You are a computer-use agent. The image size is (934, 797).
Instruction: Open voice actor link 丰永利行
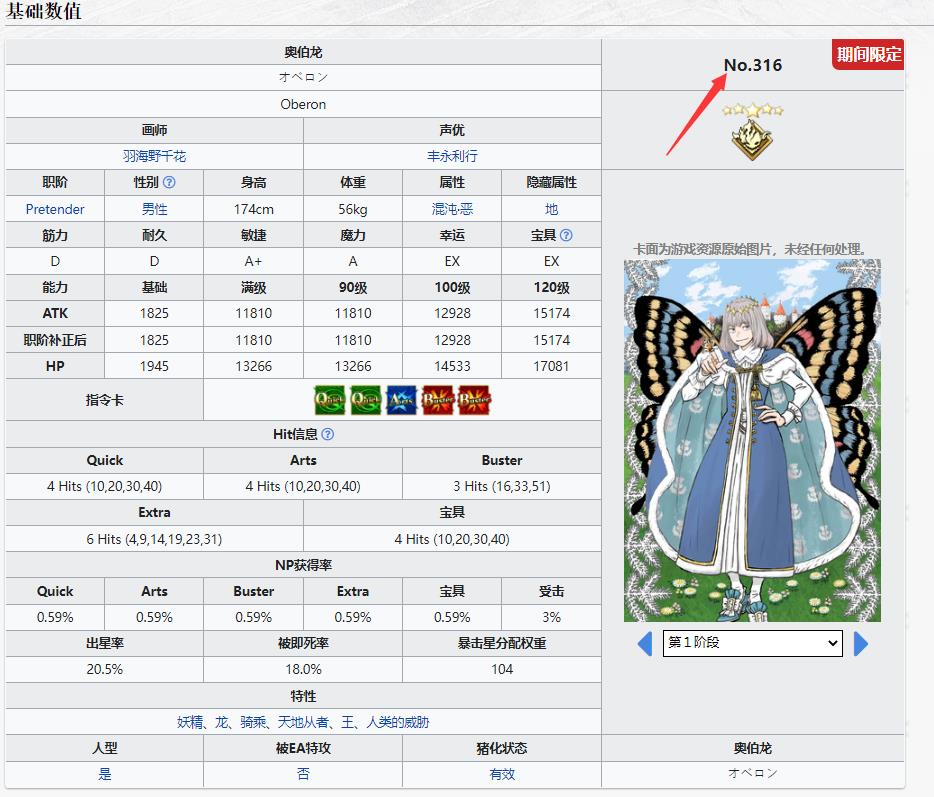452,157
